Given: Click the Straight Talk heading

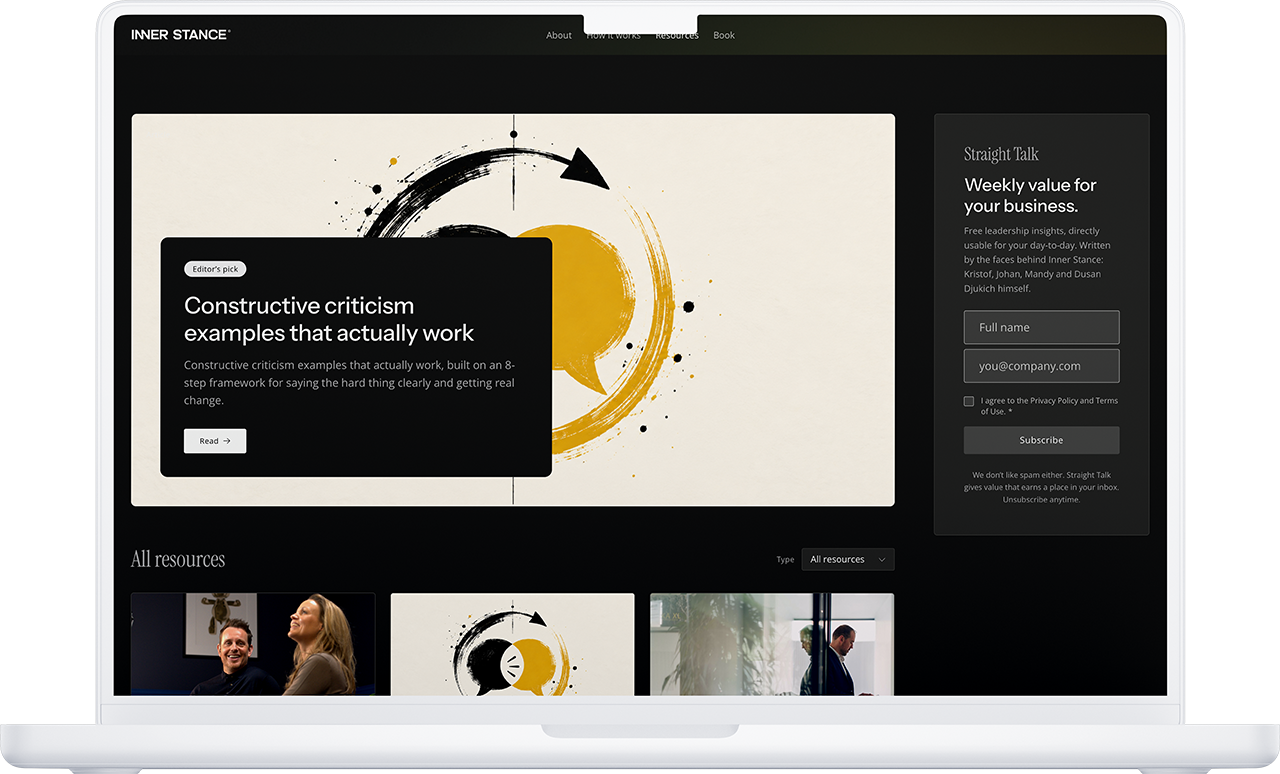Looking at the screenshot, I should [1001, 154].
